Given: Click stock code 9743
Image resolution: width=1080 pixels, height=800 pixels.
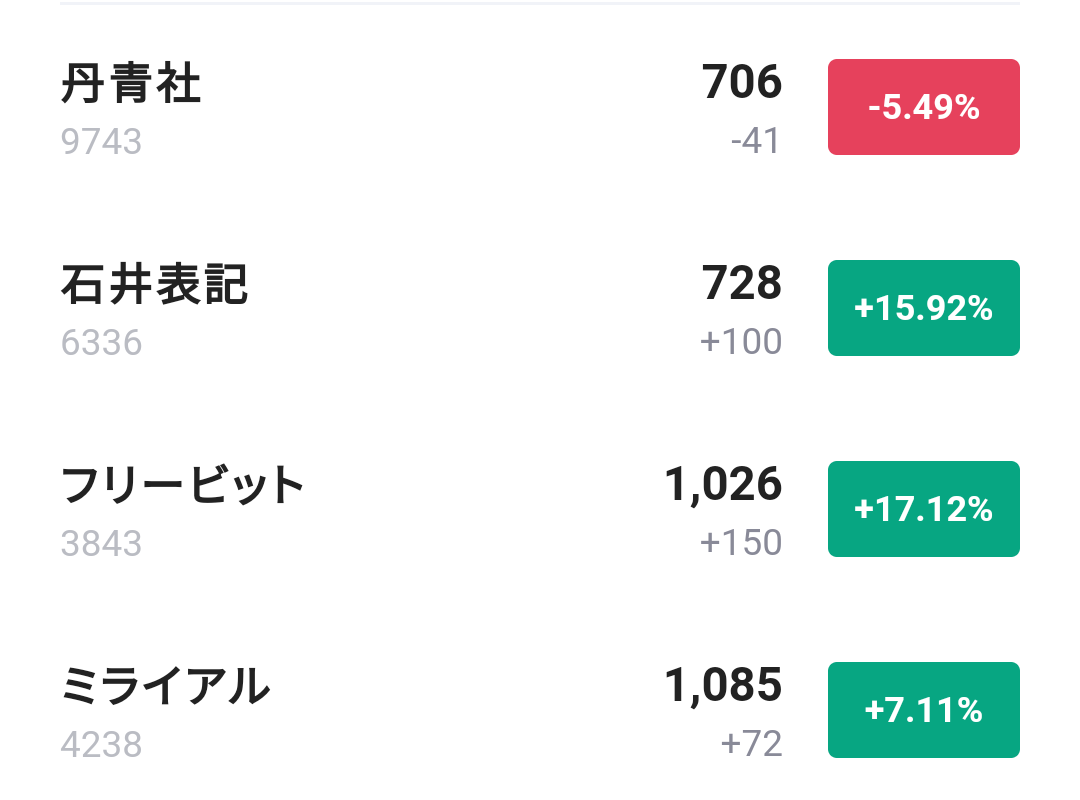Looking at the screenshot, I should point(101,142).
